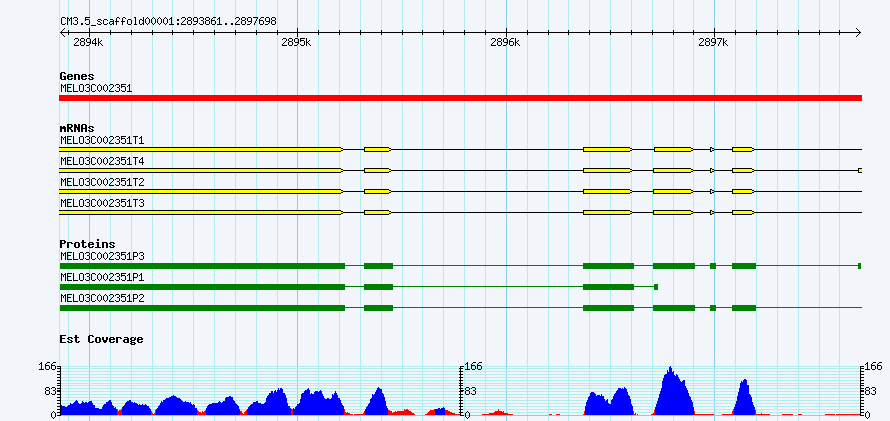Screen dimensions: 890x421
Task: Open protein label MELO3C002351P3
Action: click(x=102, y=256)
